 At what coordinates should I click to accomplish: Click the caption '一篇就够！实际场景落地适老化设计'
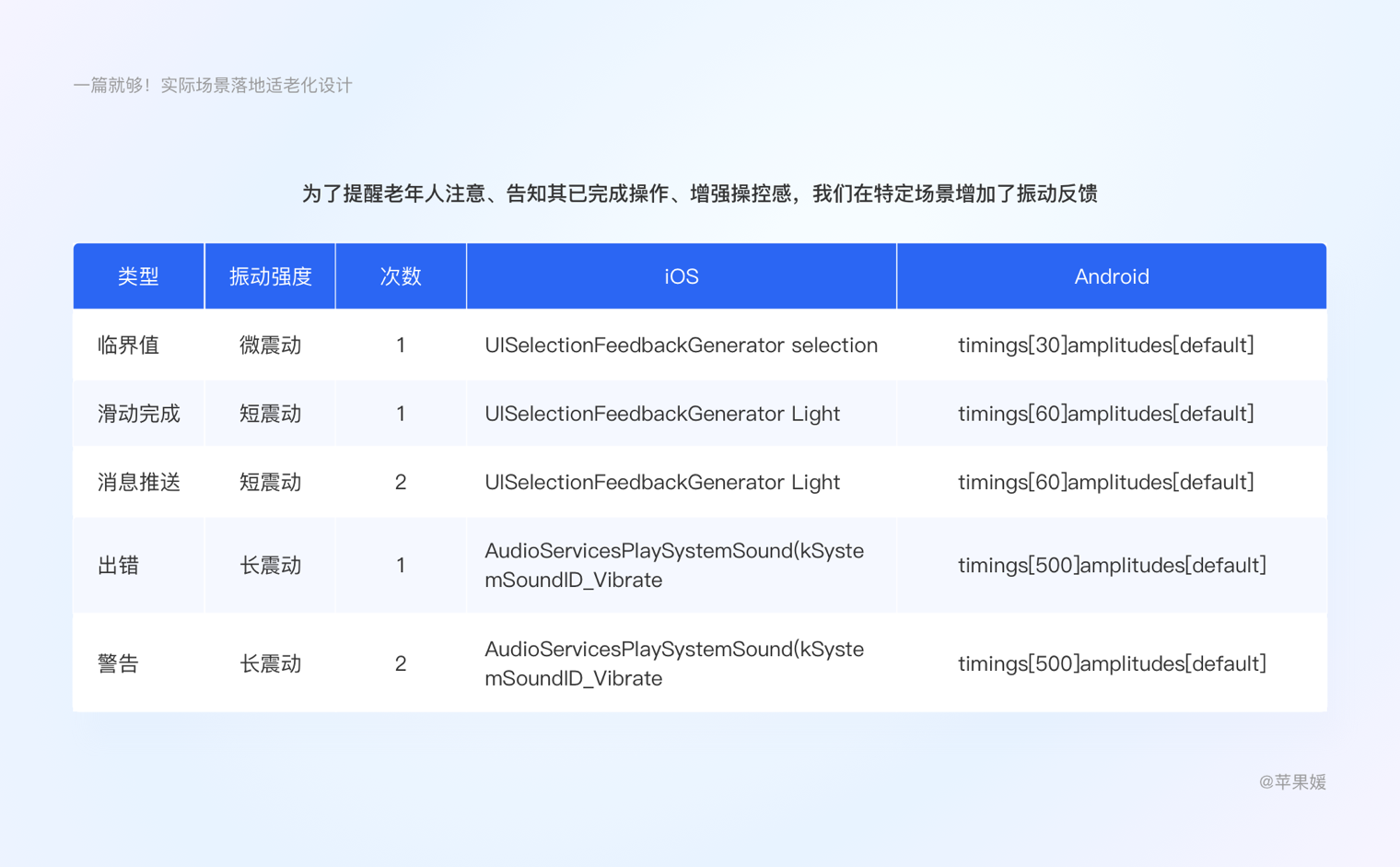[x=213, y=86]
